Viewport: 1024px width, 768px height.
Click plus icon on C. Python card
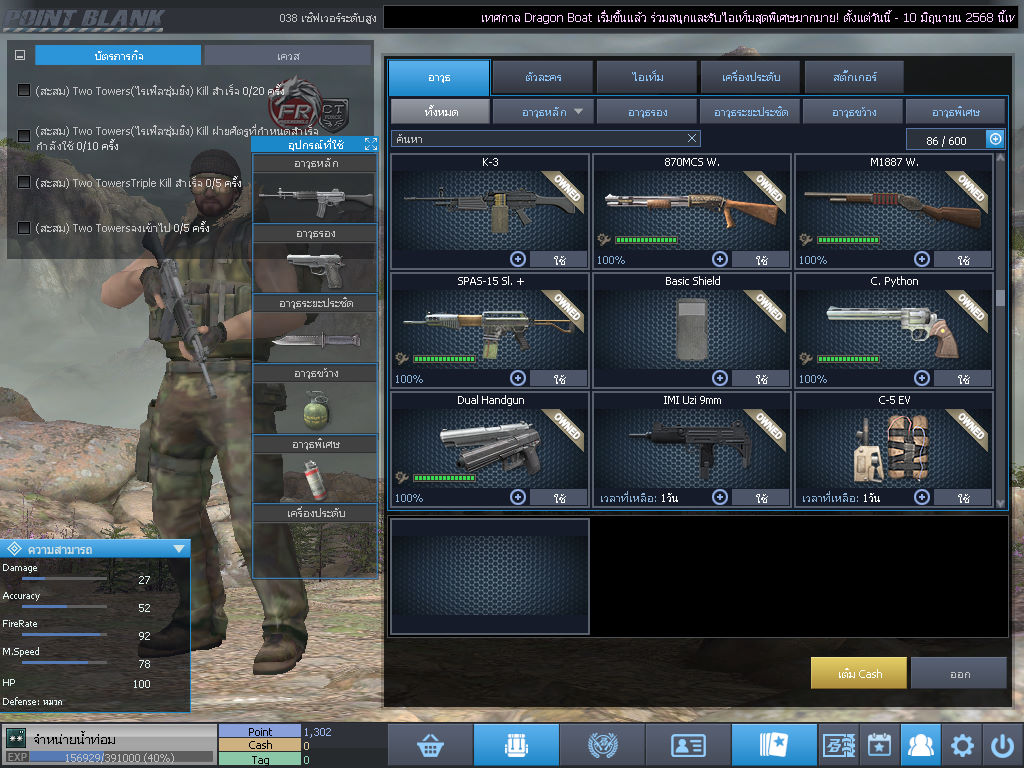tap(921, 378)
